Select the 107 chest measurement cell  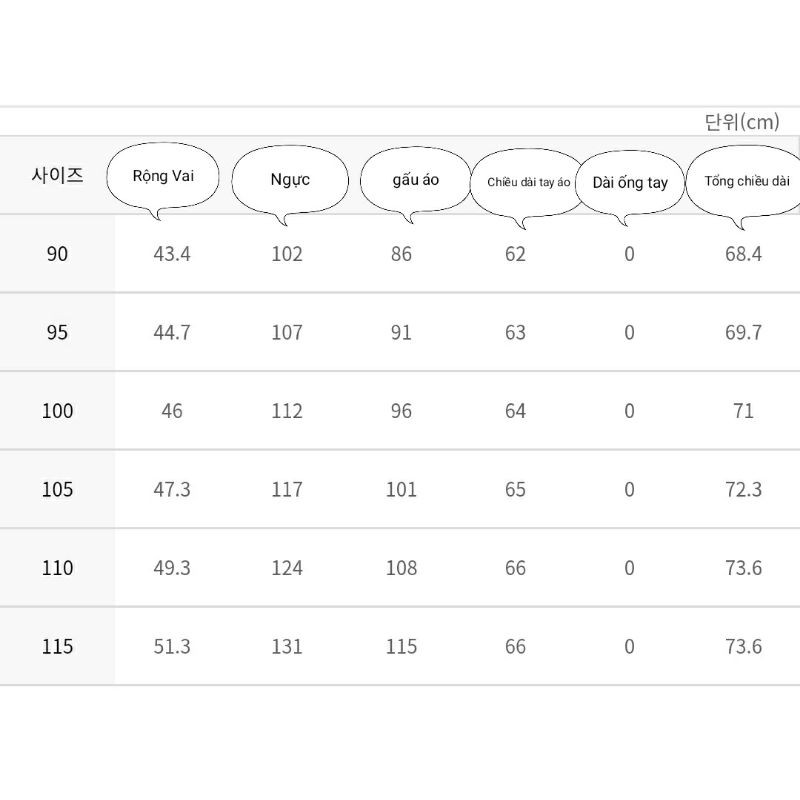[x=287, y=332]
